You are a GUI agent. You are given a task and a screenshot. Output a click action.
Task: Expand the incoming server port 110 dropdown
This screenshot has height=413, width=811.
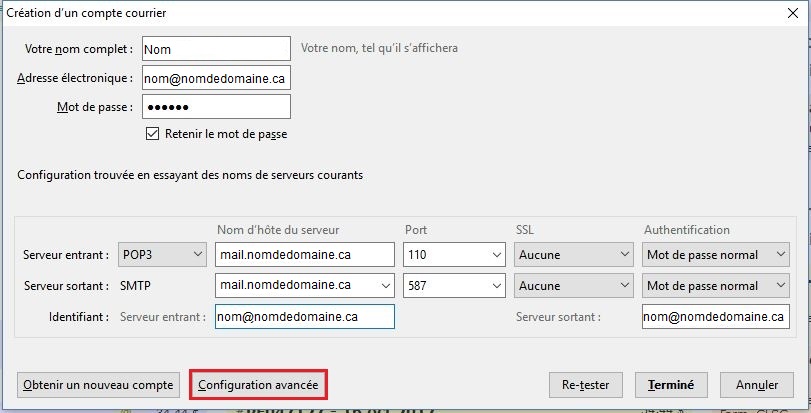497,255
